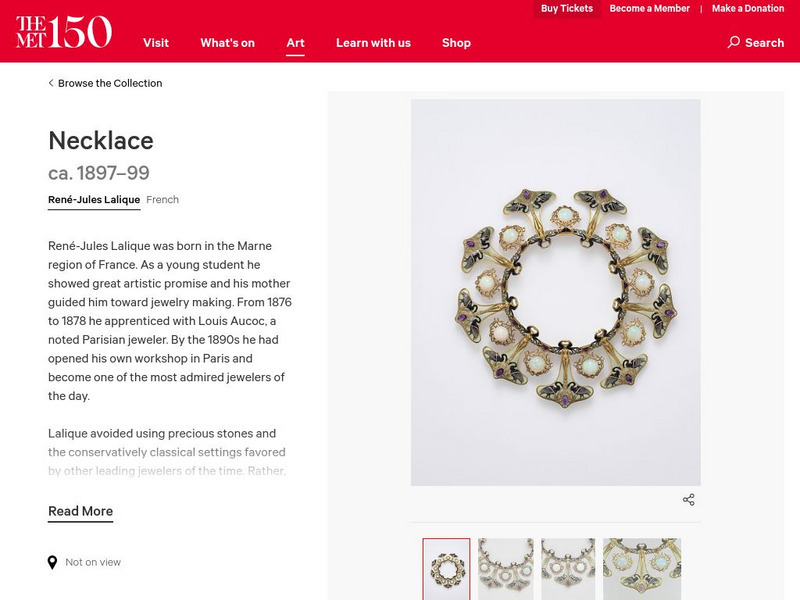This screenshot has height=600, width=800.
Task: Click the share icon below the necklace image
Action: [687, 497]
